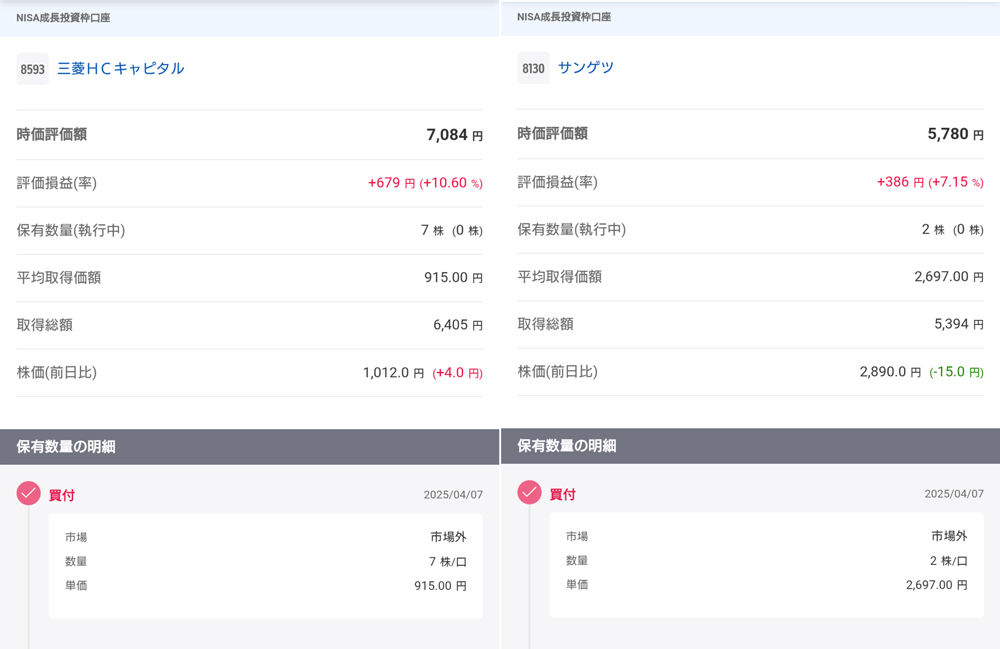Viewport: 1000px width, 649px height.
Task: Click the 5,394 円 total acquisition amount
Action: click(959, 324)
